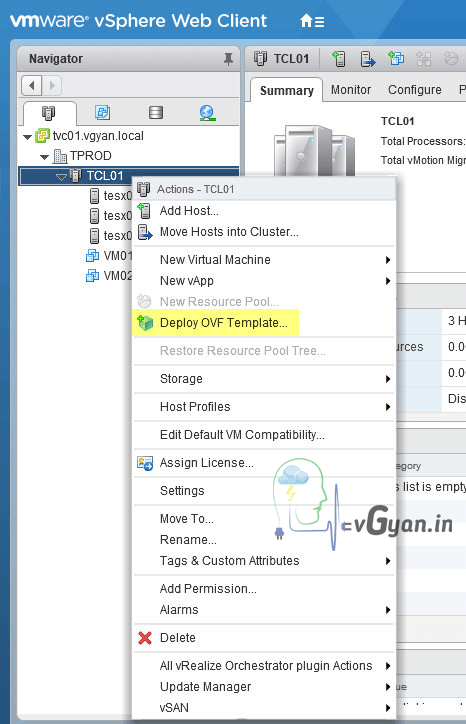Click Assign License icon
The width and height of the screenshot is (466, 724).
click(x=145, y=463)
